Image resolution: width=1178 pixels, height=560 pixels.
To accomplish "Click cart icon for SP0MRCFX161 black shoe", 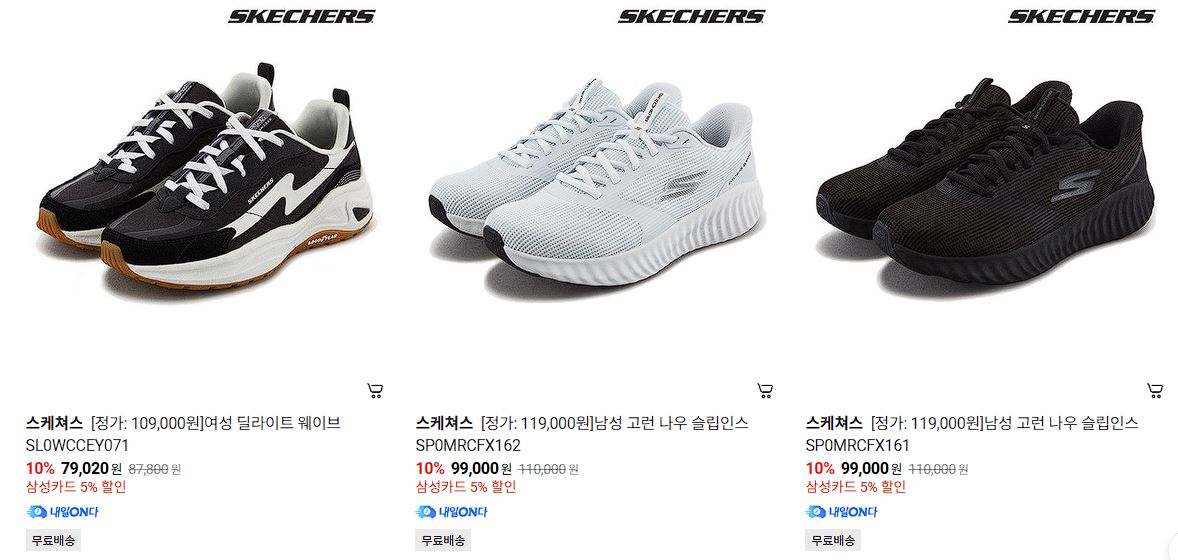I will click(x=1155, y=390).
